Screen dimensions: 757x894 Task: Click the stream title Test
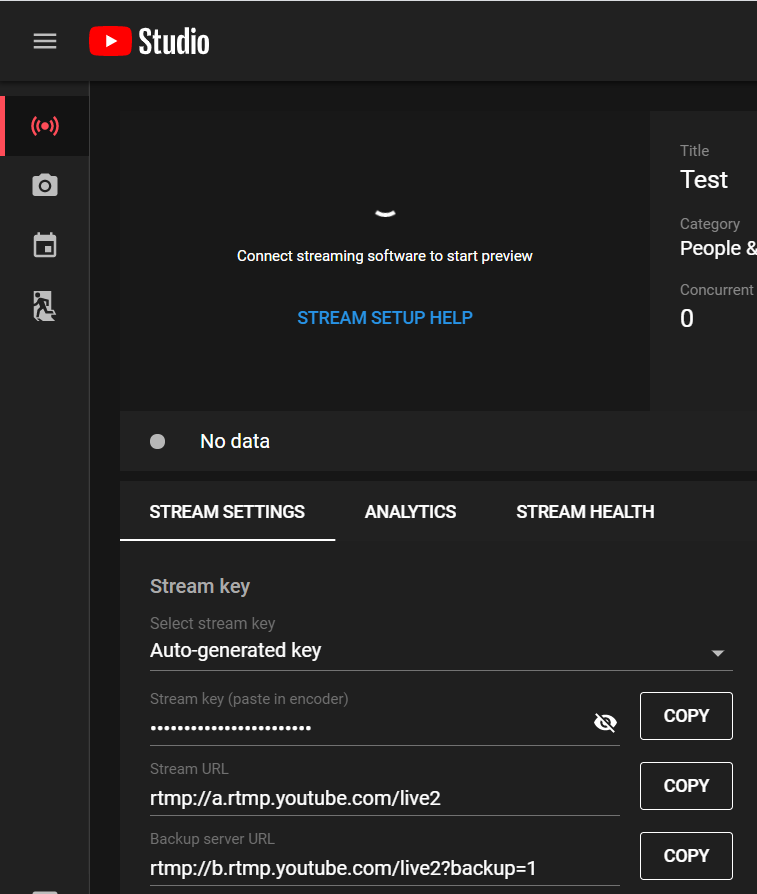click(704, 180)
